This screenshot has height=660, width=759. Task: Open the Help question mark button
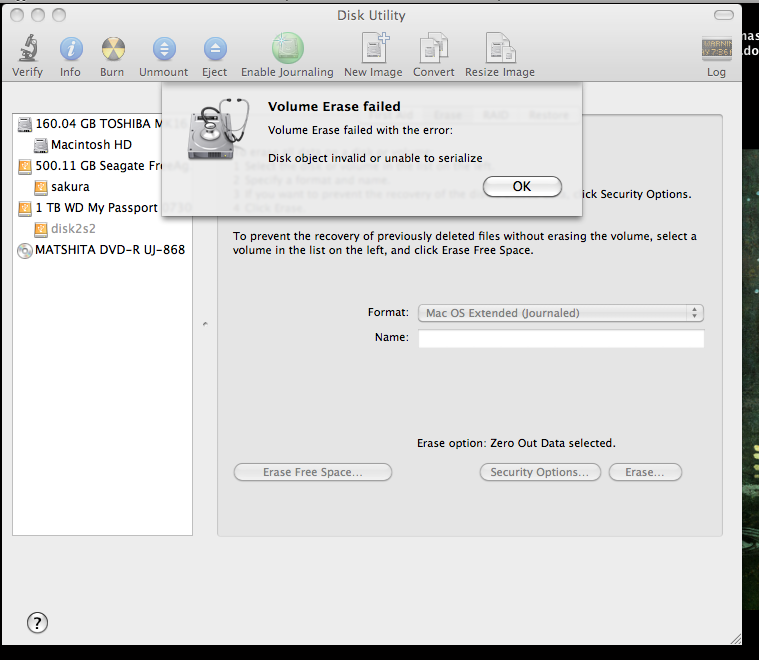click(x=37, y=623)
